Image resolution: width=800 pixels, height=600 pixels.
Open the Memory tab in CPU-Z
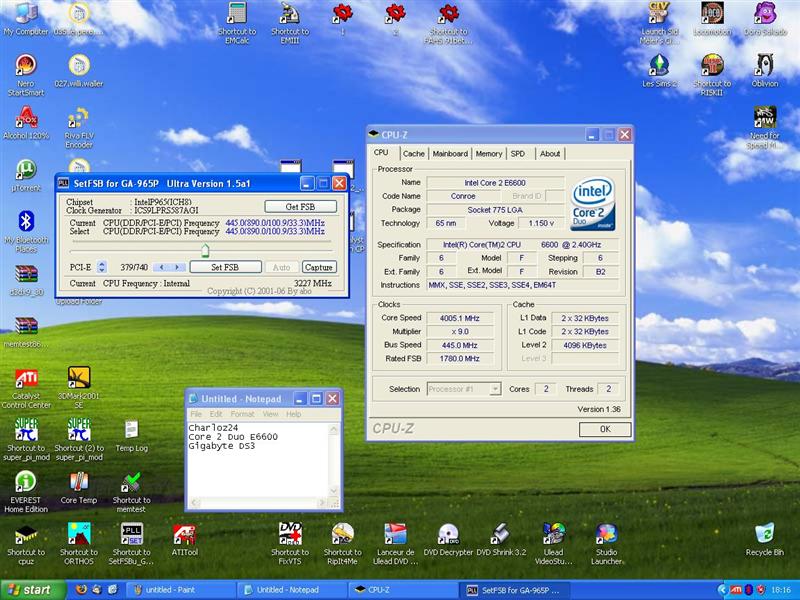tap(488, 154)
